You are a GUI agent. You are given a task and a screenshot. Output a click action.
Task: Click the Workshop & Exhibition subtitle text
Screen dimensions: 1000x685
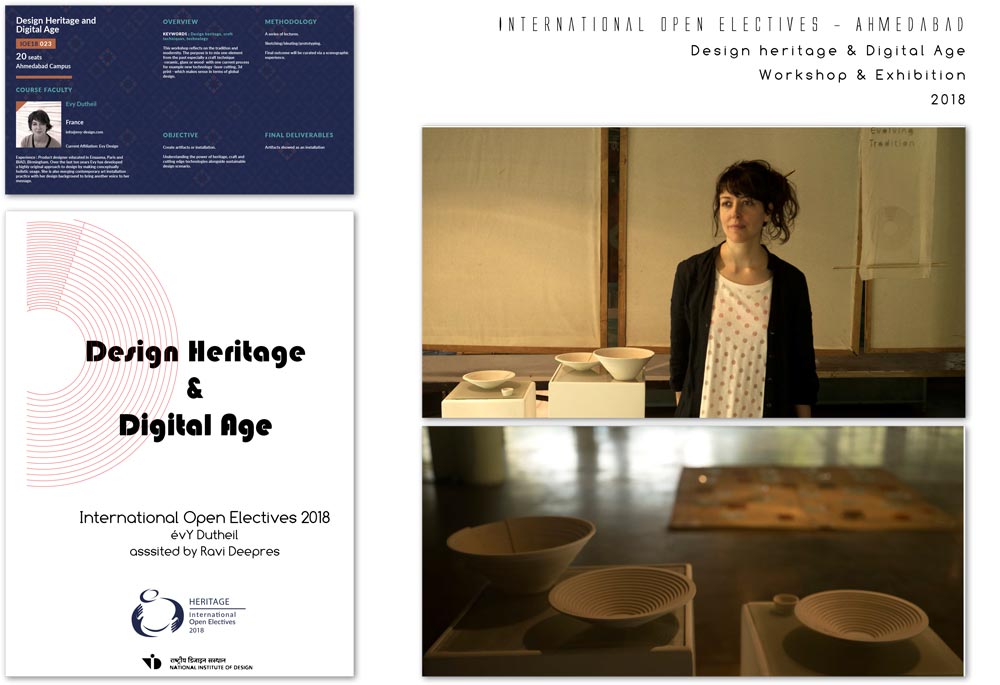pos(862,75)
